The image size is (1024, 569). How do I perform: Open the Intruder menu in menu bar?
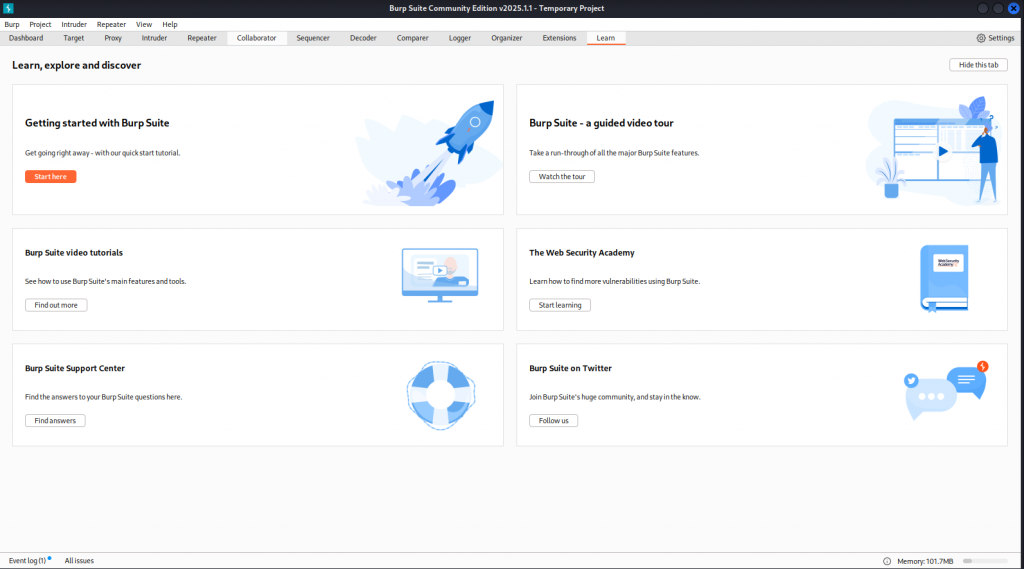[x=74, y=24]
